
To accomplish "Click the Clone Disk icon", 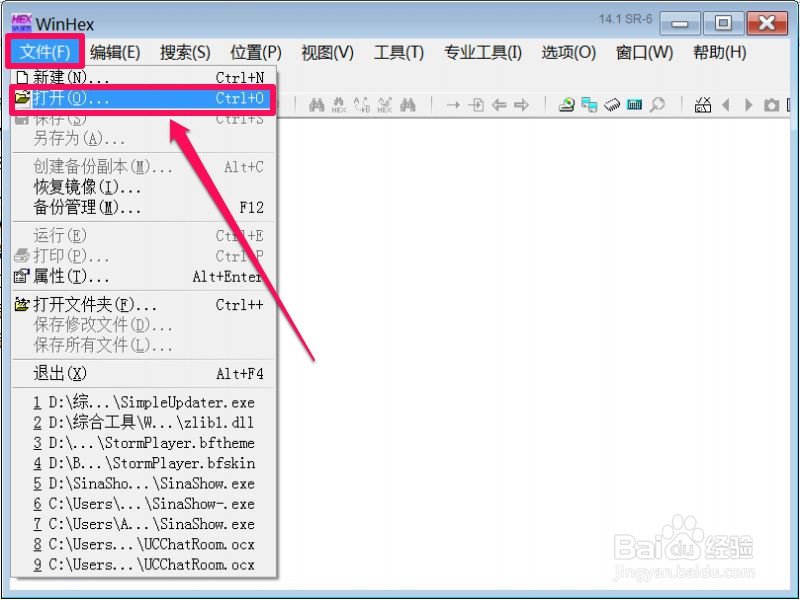I will click(x=589, y=105).
